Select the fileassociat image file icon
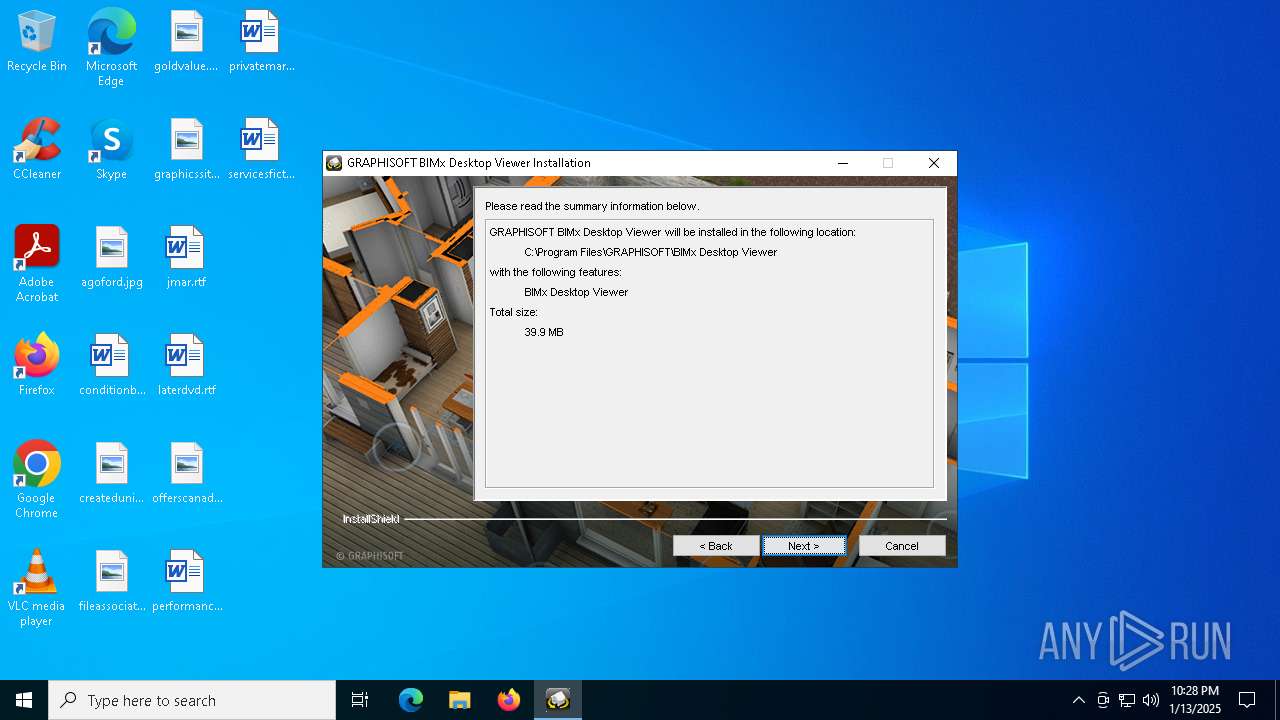Image resolution: width=1280 pixels, height=720 pixels. (x=111, y=582)
